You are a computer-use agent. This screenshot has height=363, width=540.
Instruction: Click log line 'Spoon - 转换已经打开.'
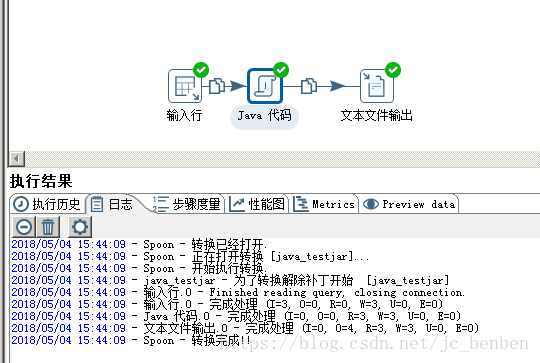click(139, 244)
